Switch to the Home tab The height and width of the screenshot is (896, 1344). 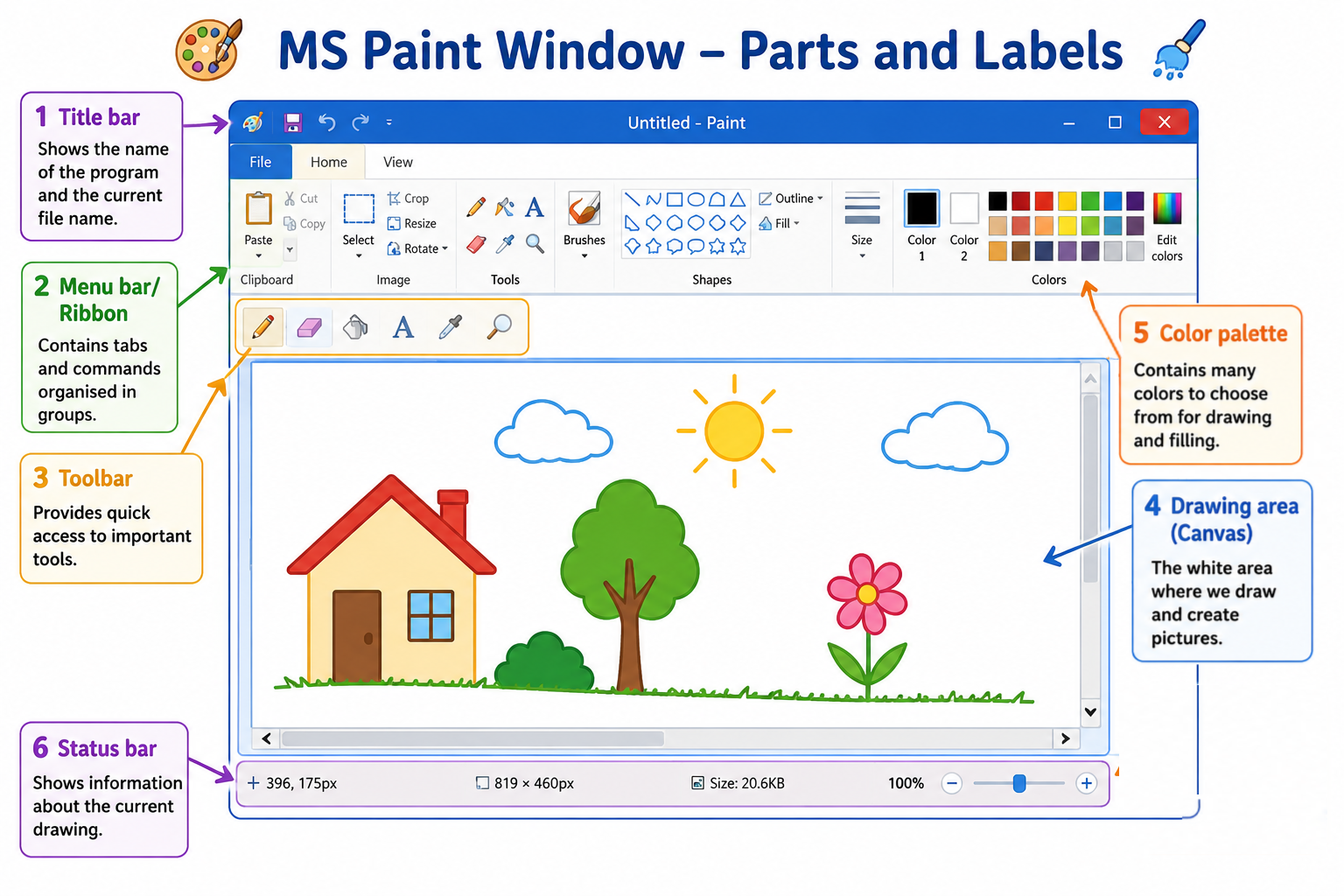point(329,162)
